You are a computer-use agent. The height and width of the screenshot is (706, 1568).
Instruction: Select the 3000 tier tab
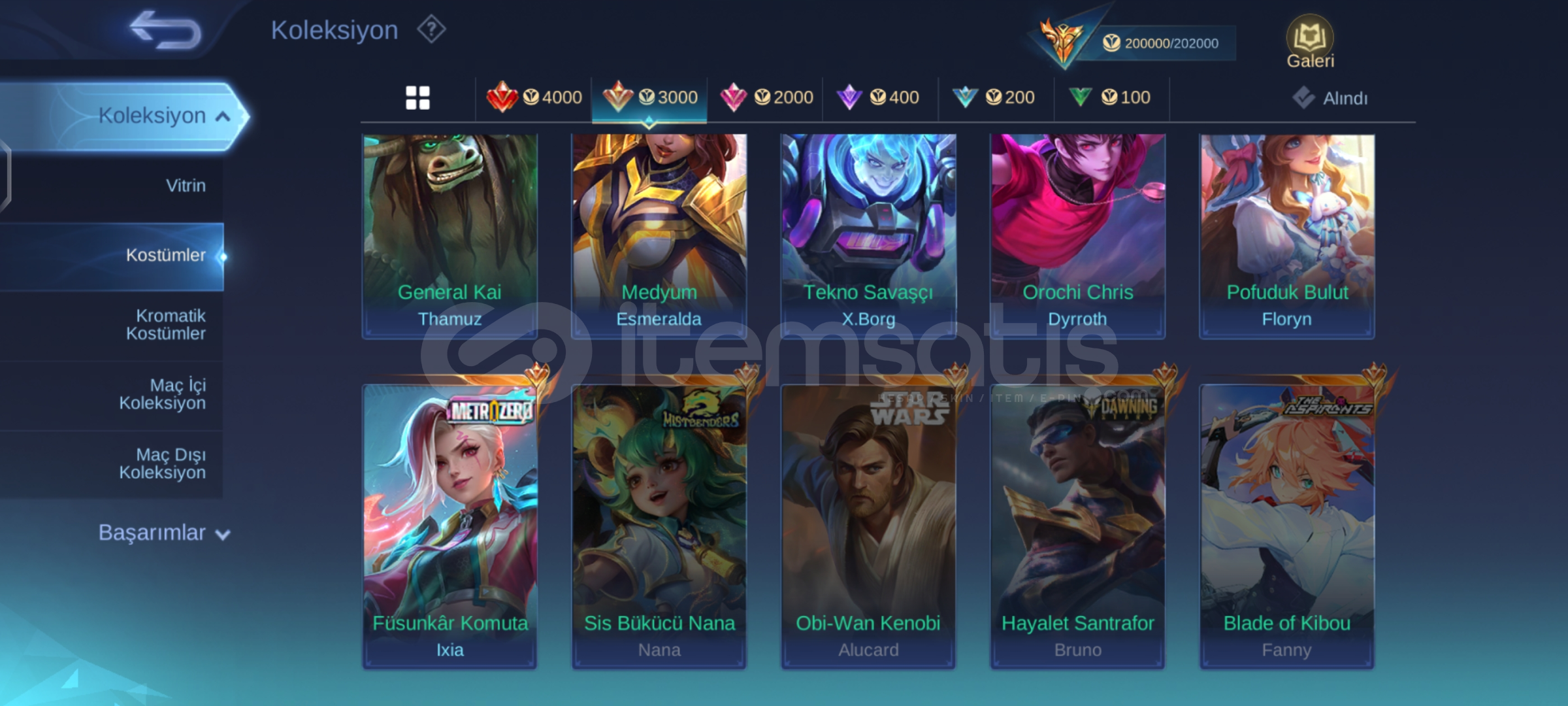click(x=649, y=98)
